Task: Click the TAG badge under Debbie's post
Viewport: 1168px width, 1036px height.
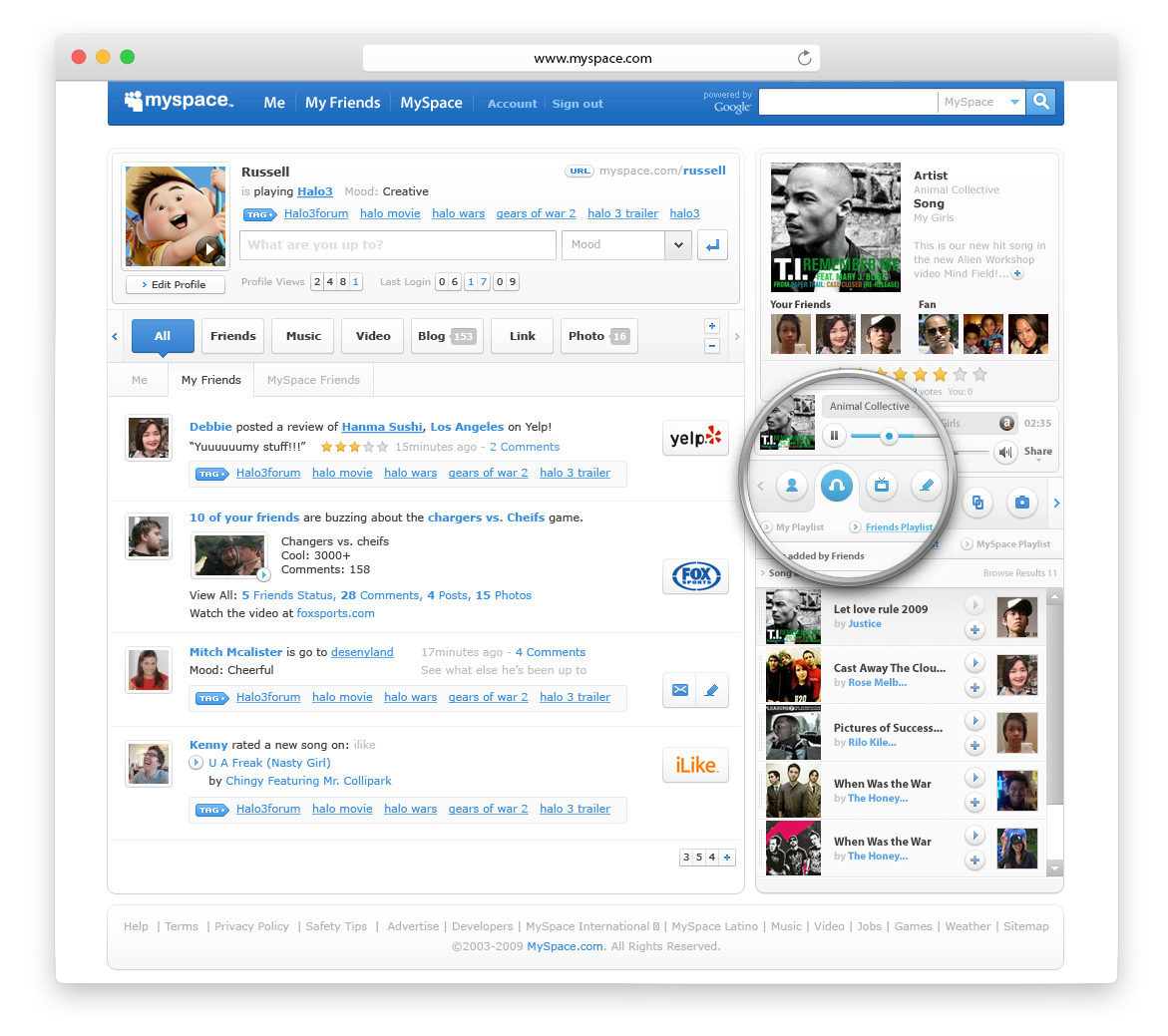Action: point(211,474)
